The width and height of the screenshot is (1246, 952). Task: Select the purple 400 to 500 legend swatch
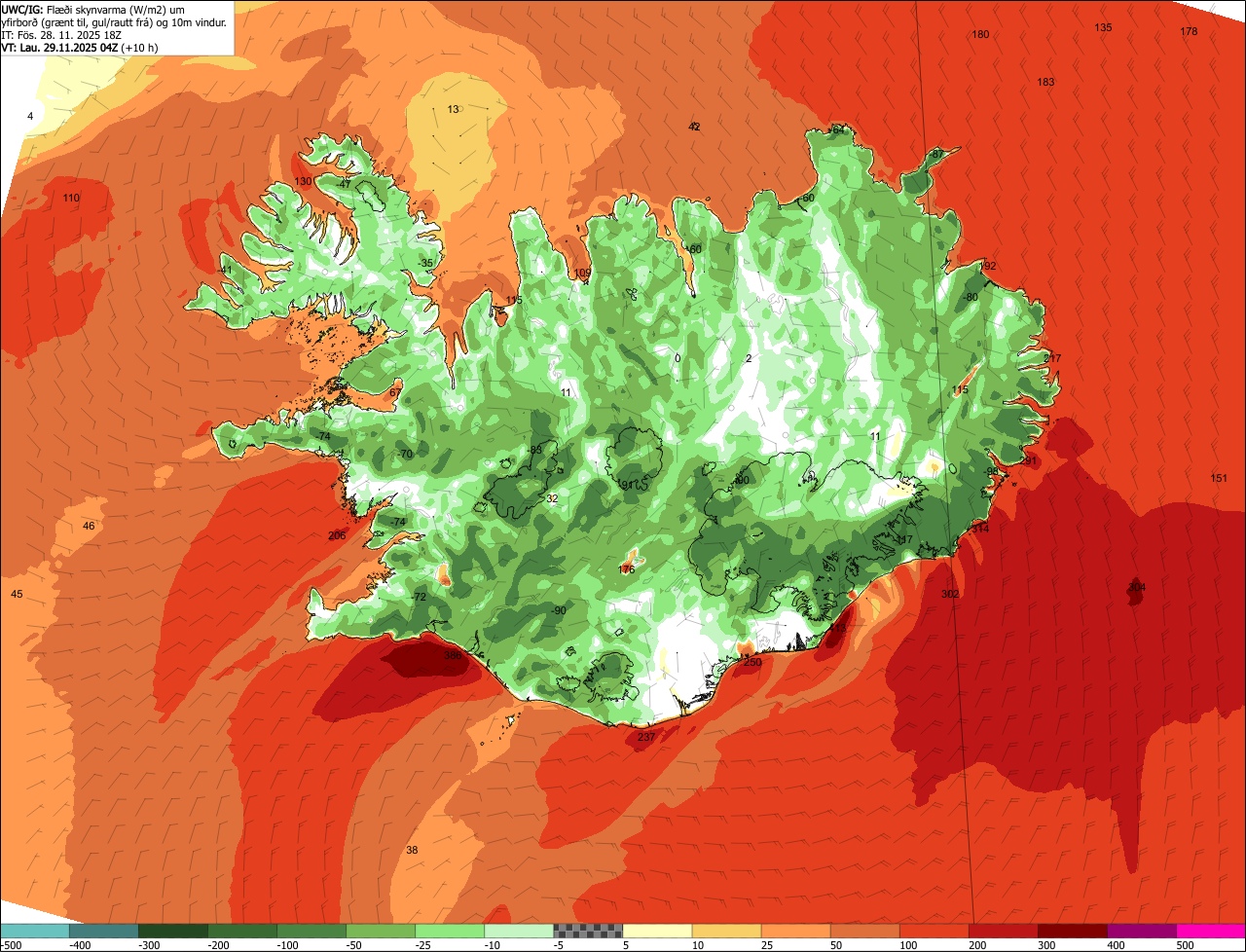(x=1141, y=931)
